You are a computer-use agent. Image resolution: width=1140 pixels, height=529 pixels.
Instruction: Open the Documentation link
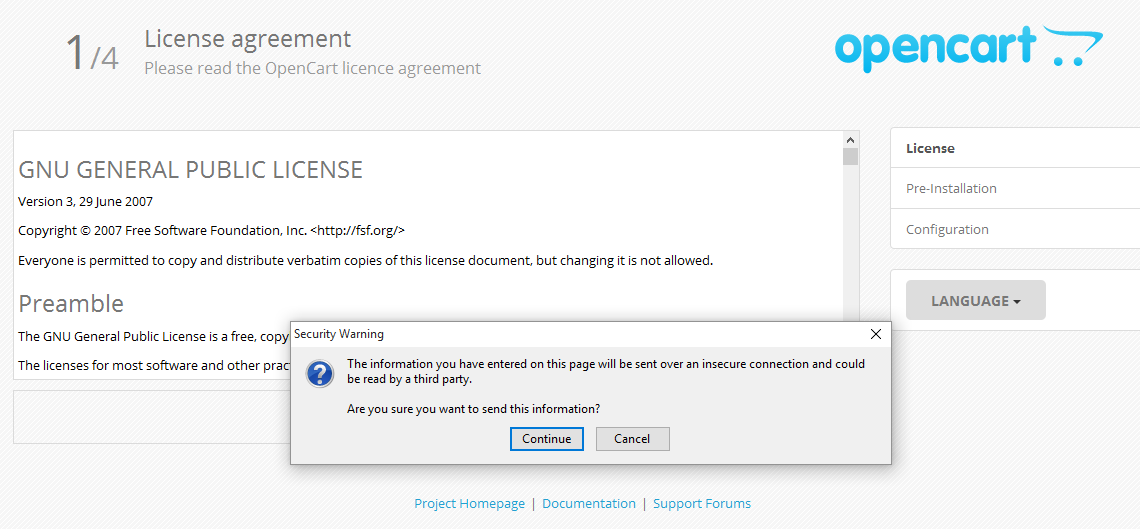[589, 504]
